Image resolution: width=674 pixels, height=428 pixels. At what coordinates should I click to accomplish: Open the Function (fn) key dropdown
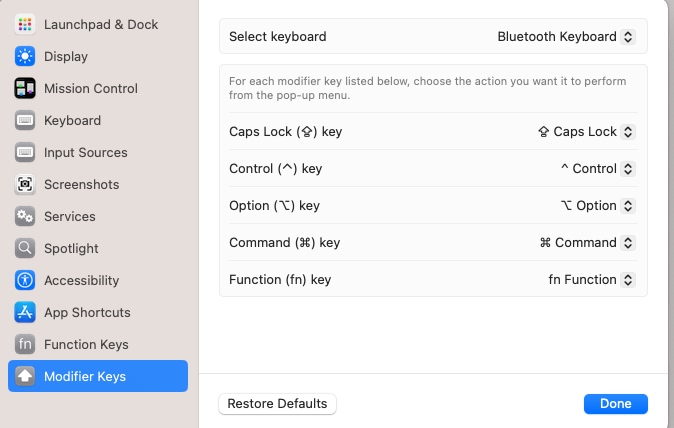tap(591, 280)
